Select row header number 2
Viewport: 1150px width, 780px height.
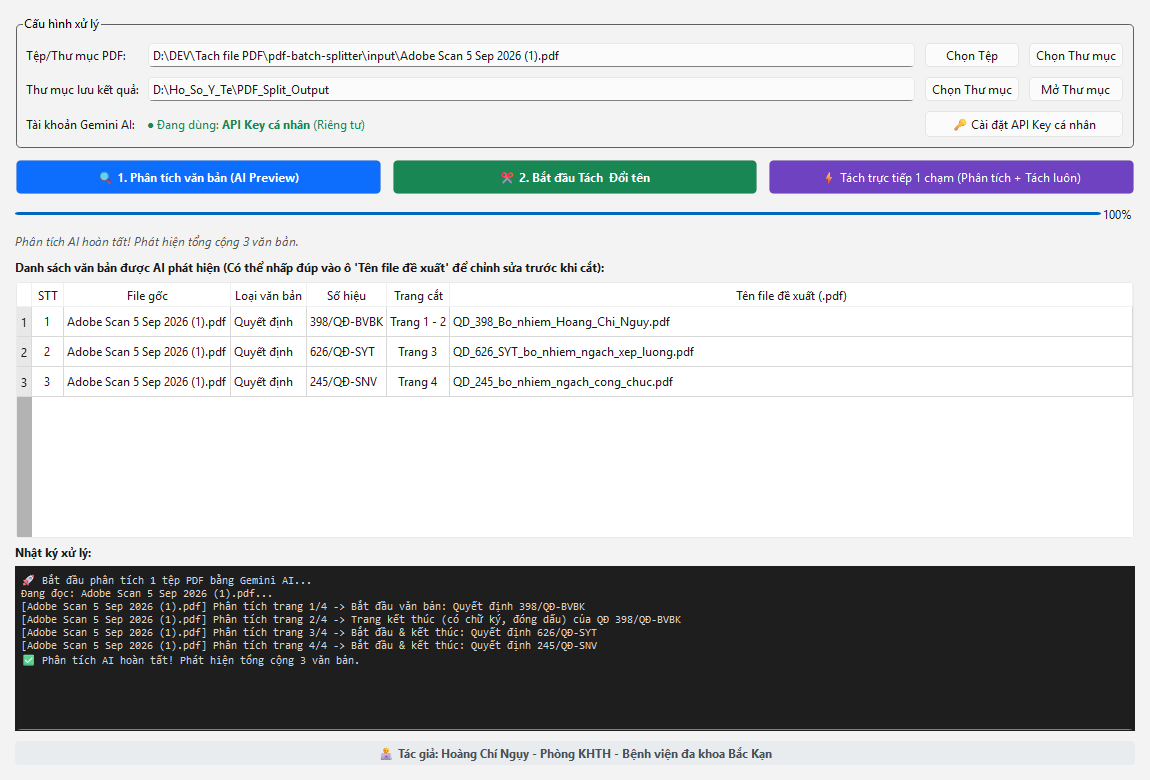coord(24,352)
